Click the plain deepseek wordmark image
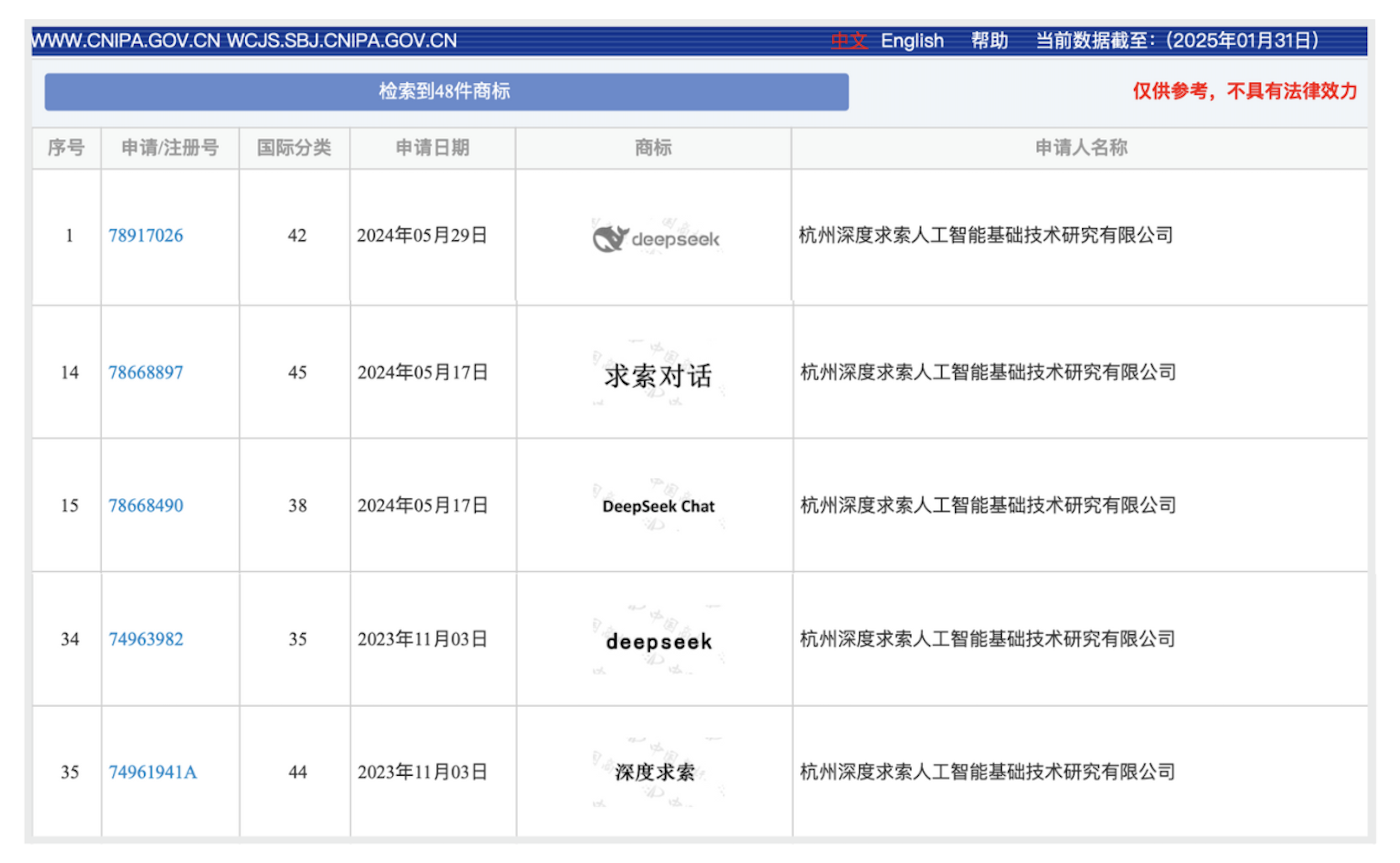 pyautogui.click(x=658, y=641)
